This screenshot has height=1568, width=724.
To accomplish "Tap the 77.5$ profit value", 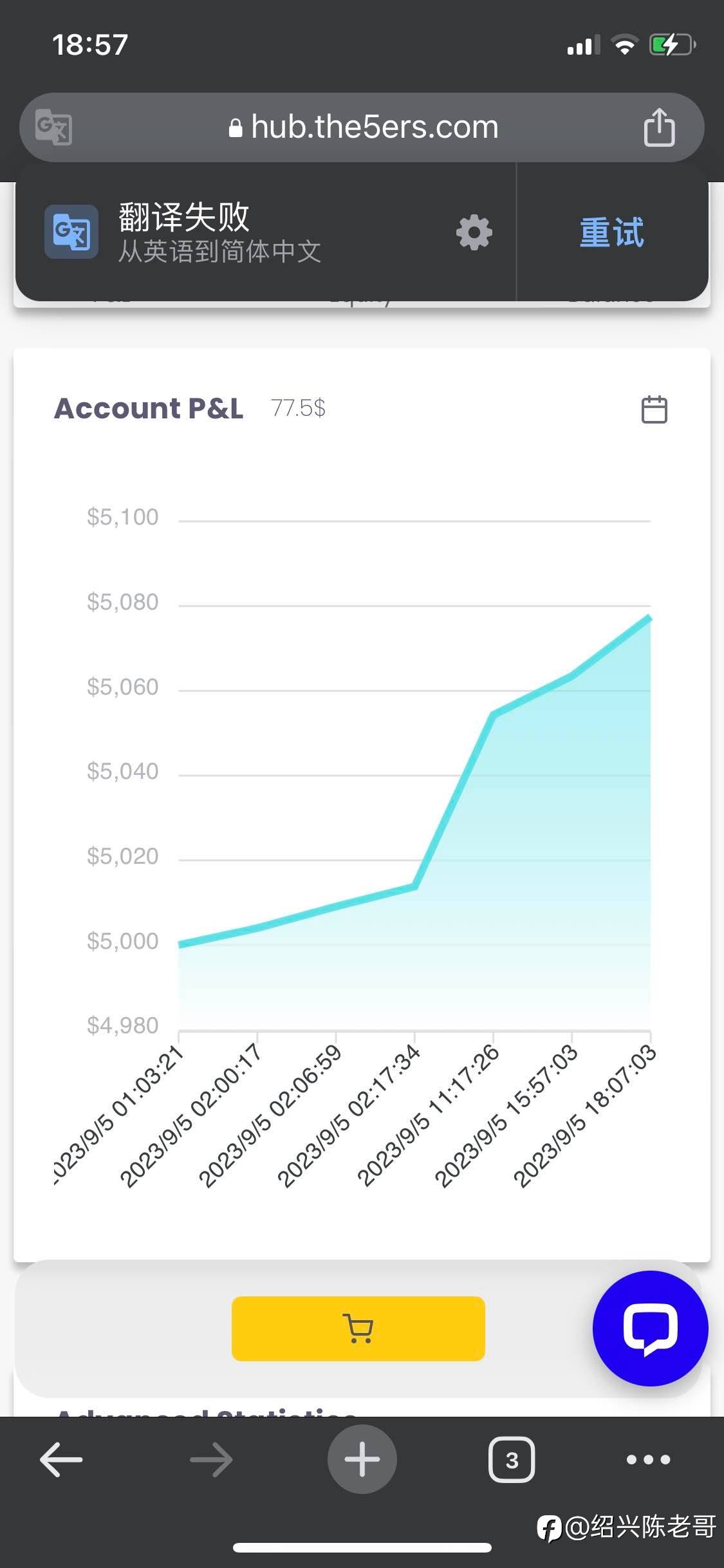I will tap(298, 408).
